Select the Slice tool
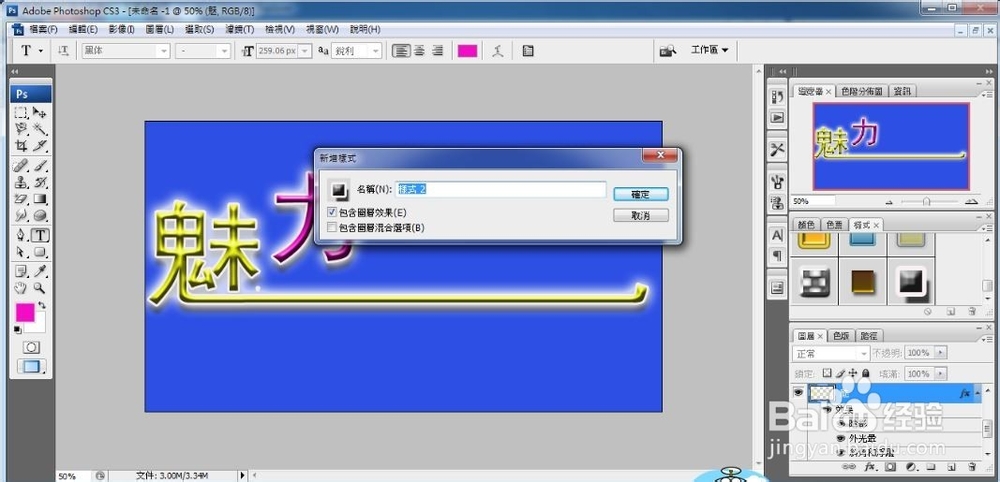1000x482 pixels. 40,145
